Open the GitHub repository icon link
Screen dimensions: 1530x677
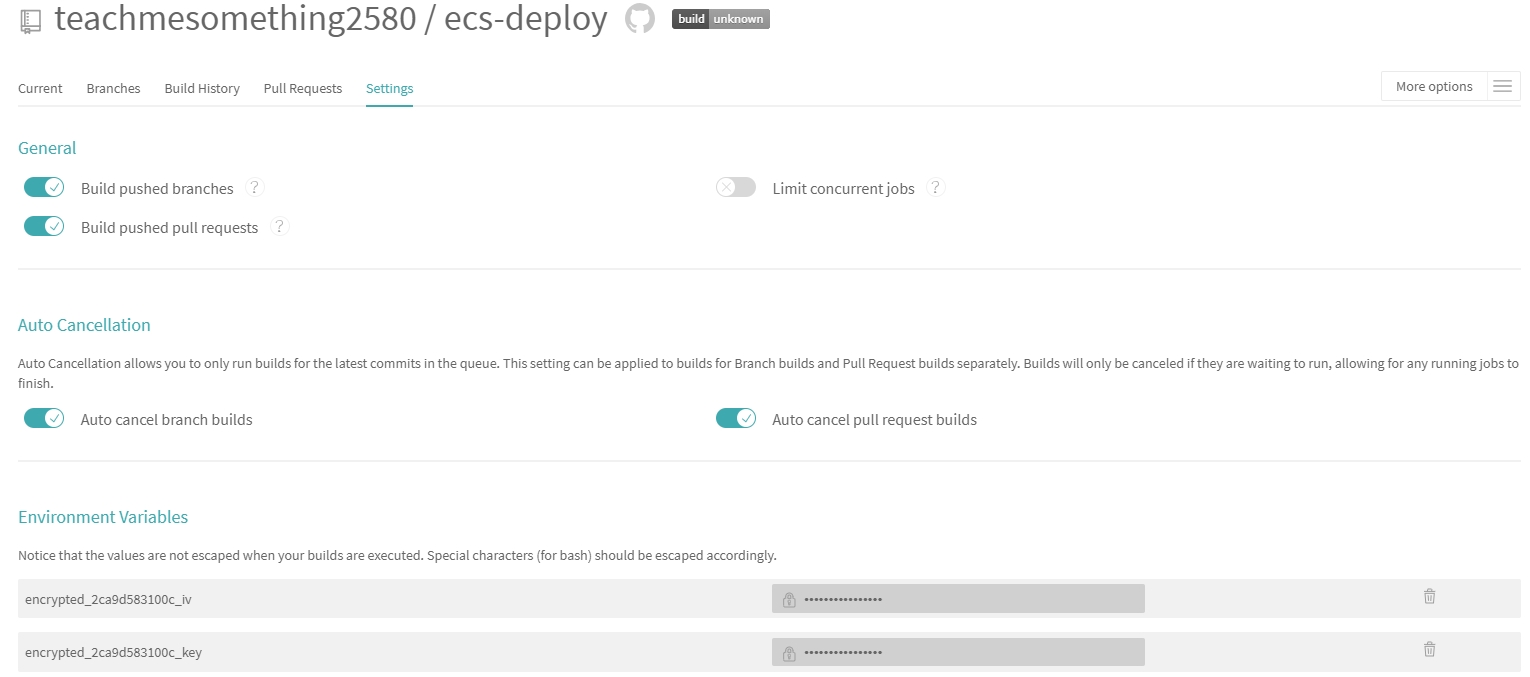pos(640,19)
